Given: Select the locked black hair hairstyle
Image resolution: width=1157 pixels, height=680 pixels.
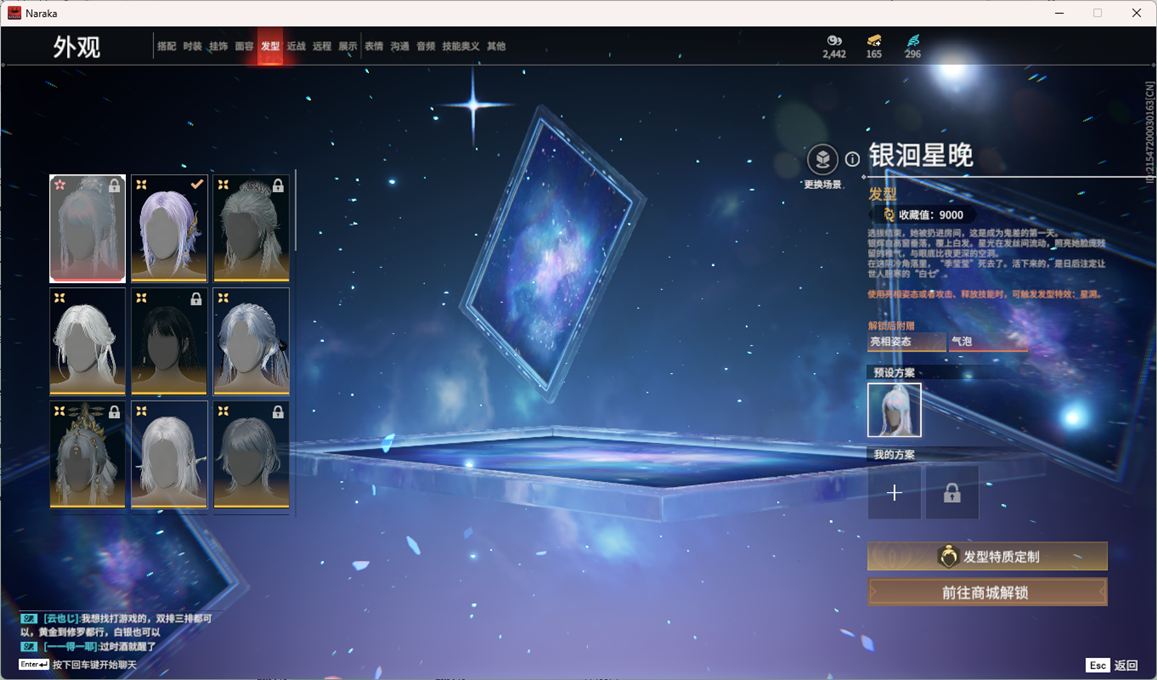Looking at the screenshot, I should (x=169, y=341).
